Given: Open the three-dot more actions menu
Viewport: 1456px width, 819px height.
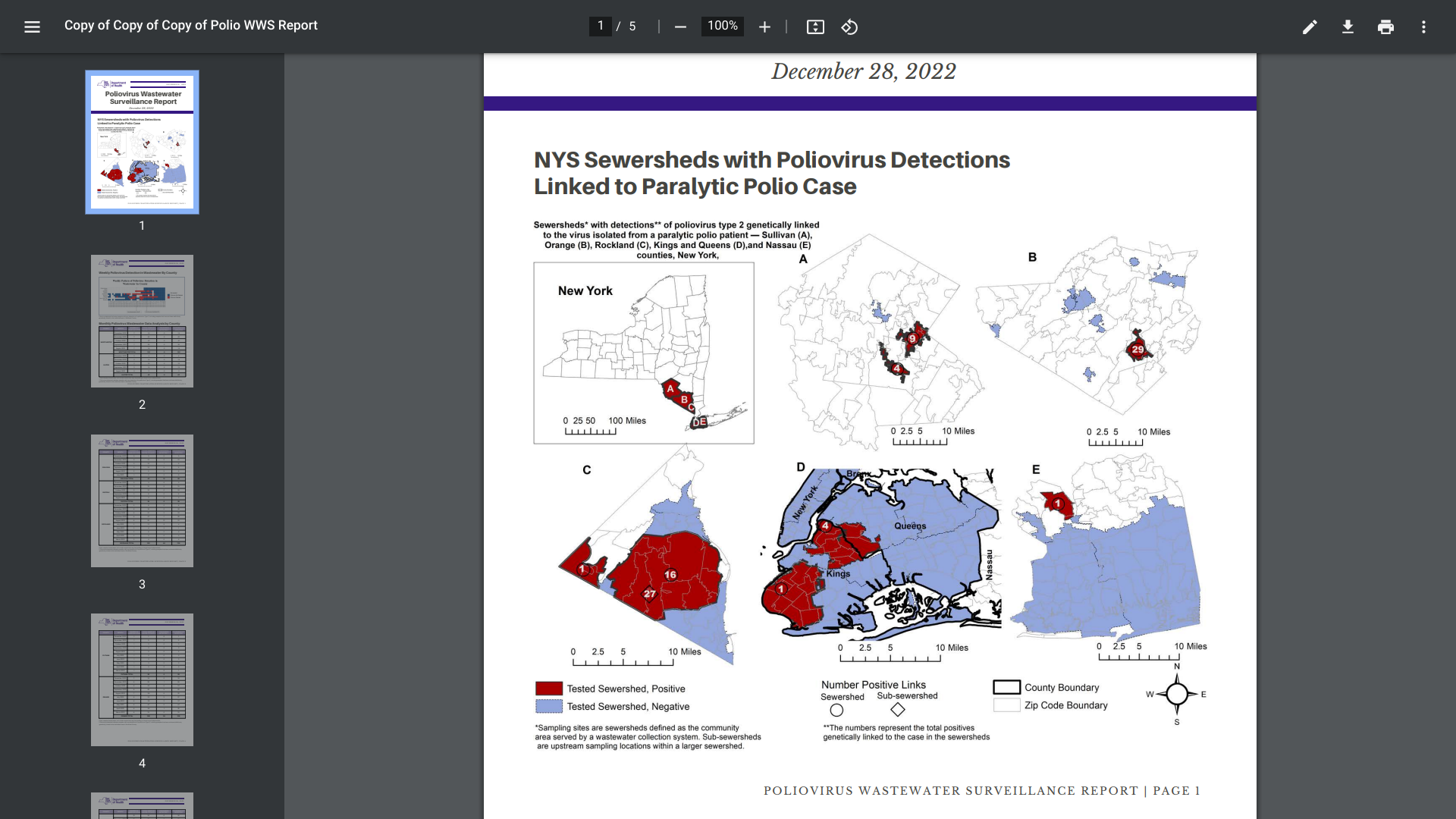Looking at the screenshot, I should point(1423,27).
